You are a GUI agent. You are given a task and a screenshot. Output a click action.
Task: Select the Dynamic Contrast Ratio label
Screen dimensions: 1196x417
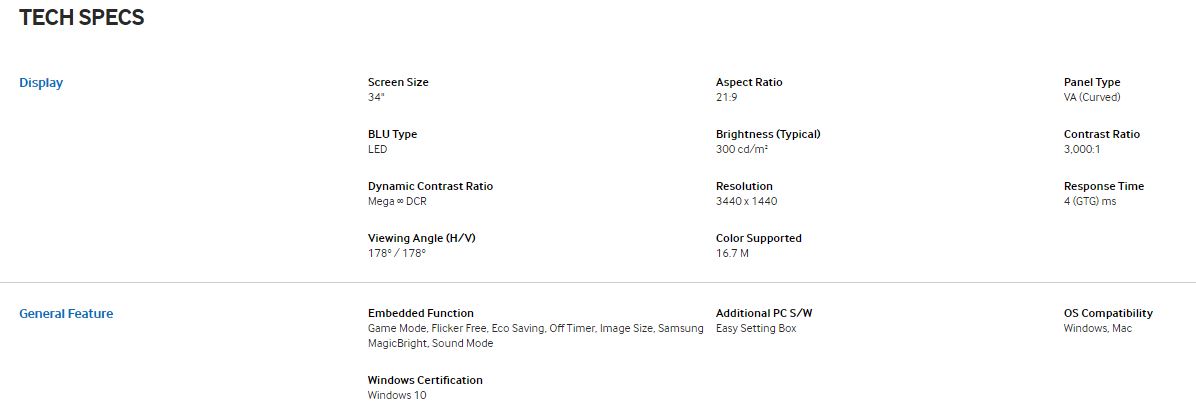click(430, 186)
